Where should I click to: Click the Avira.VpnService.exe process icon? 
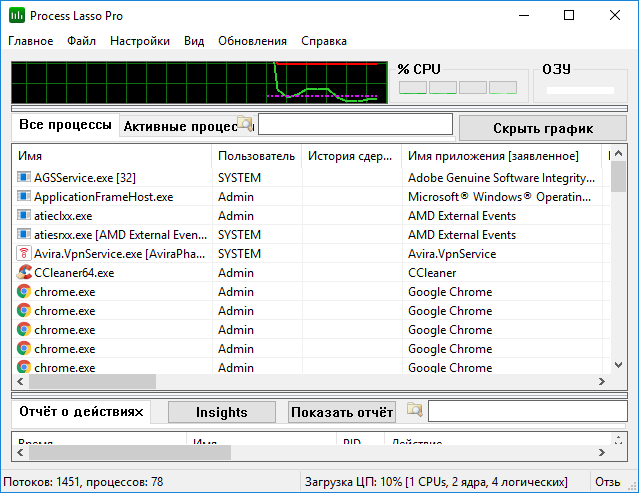pos(24,253)
